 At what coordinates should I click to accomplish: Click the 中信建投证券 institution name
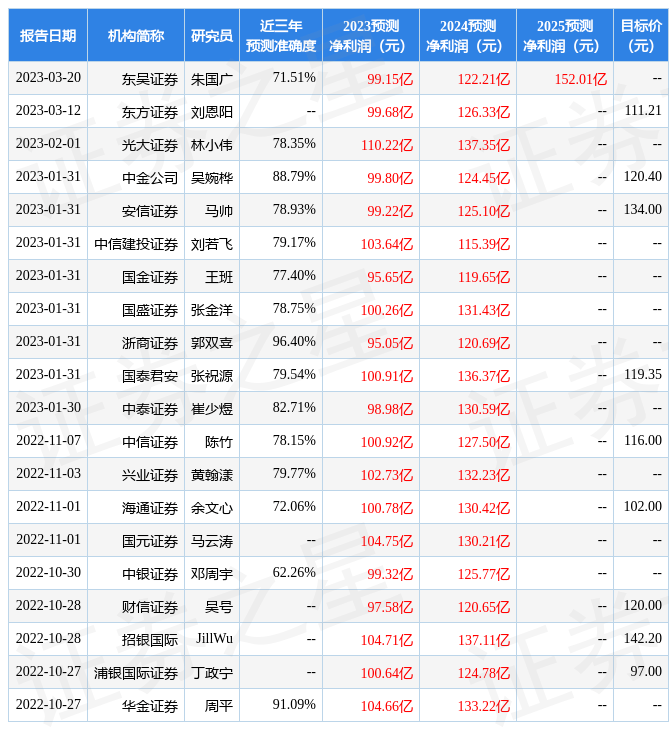(x=137, y=243)
